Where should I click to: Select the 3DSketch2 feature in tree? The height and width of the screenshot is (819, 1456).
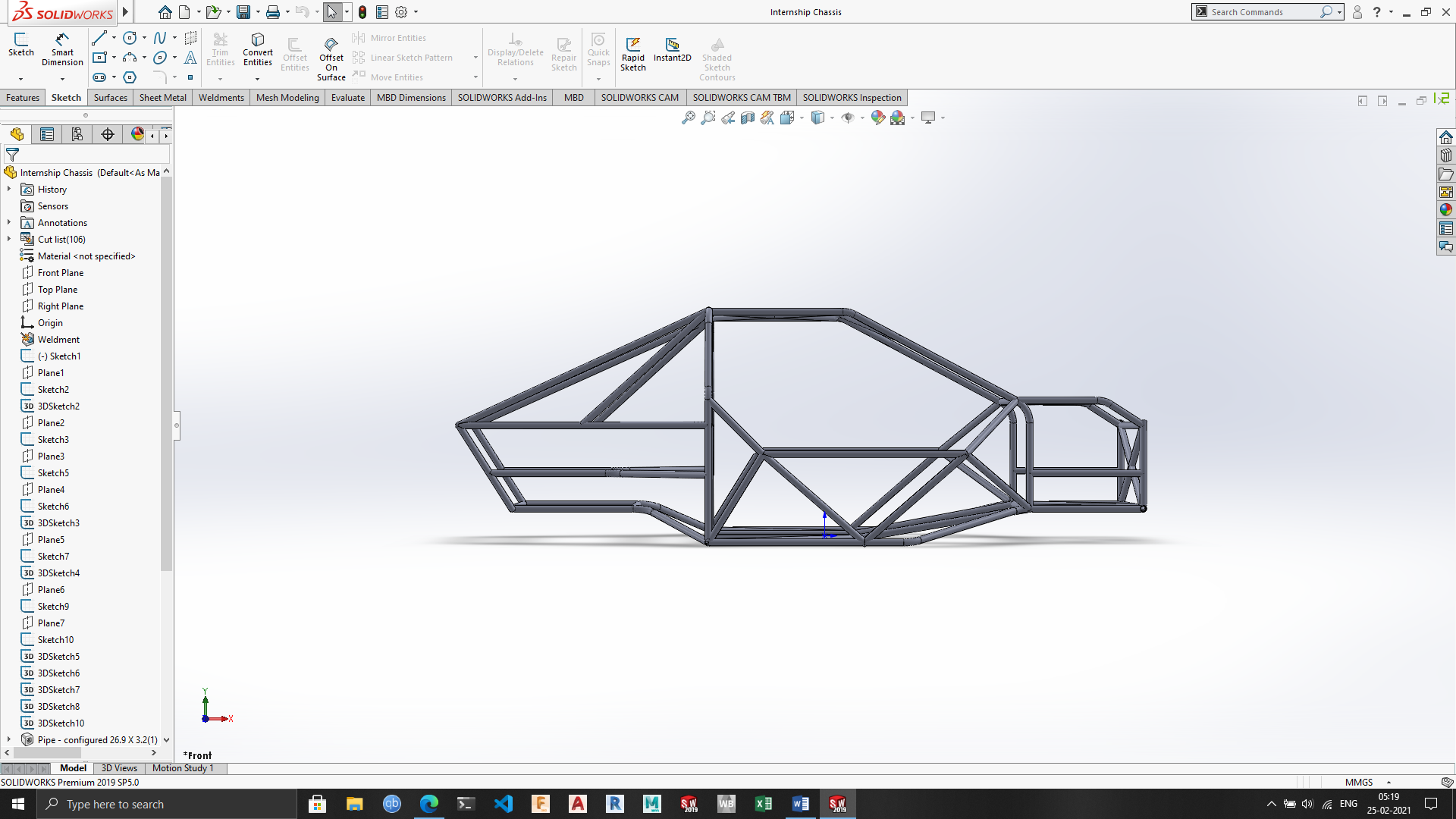58,406
